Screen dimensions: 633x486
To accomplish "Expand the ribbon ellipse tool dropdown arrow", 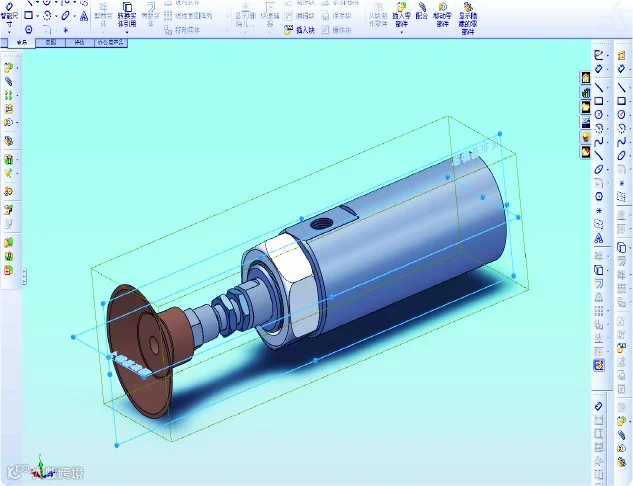I will 74,16.
